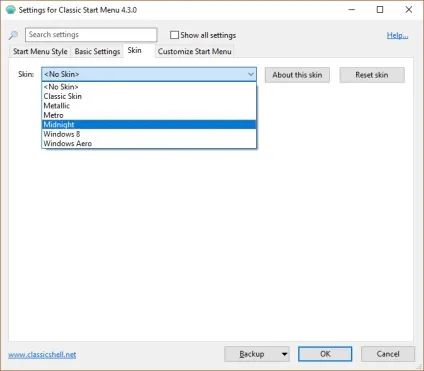
Task: Pick Metallic skin from list
Action: click(149, 106)
